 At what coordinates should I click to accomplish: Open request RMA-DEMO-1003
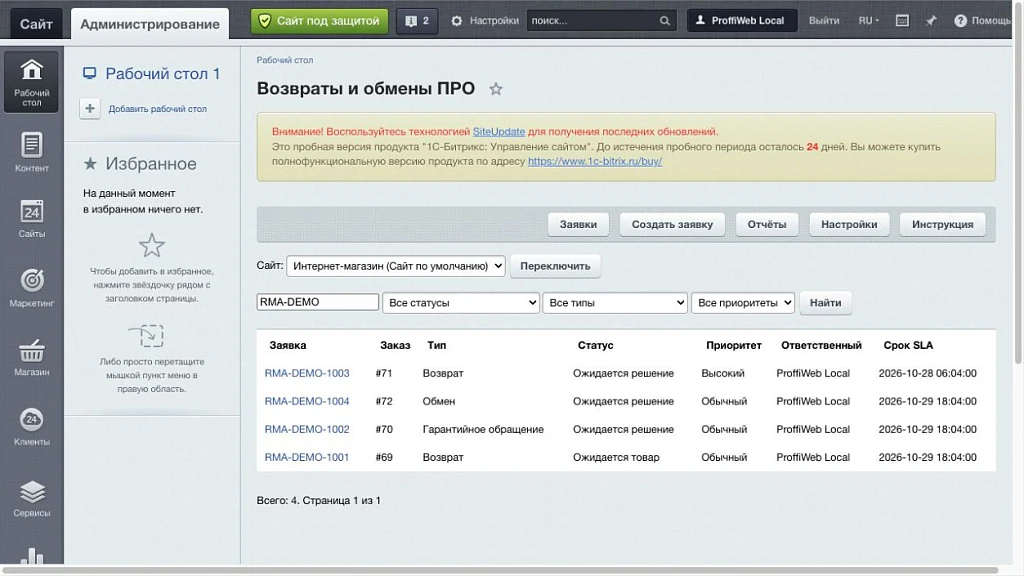point(307,373)
